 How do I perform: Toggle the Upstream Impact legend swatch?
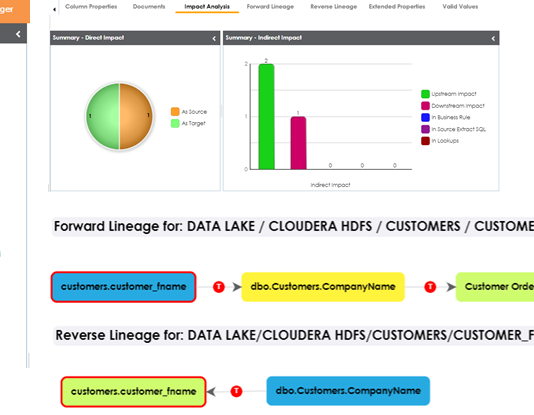pos(425,94)
